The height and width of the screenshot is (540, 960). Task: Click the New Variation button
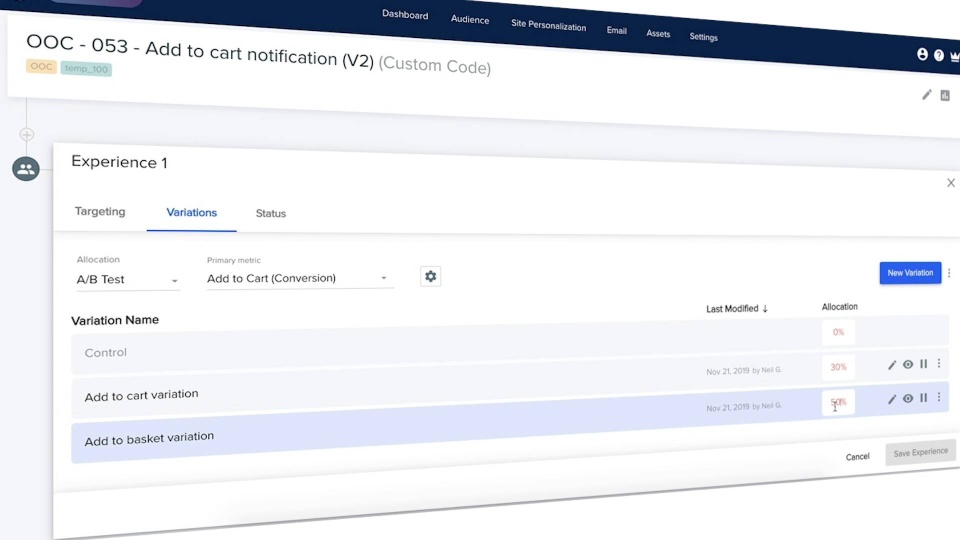[910, 273]
